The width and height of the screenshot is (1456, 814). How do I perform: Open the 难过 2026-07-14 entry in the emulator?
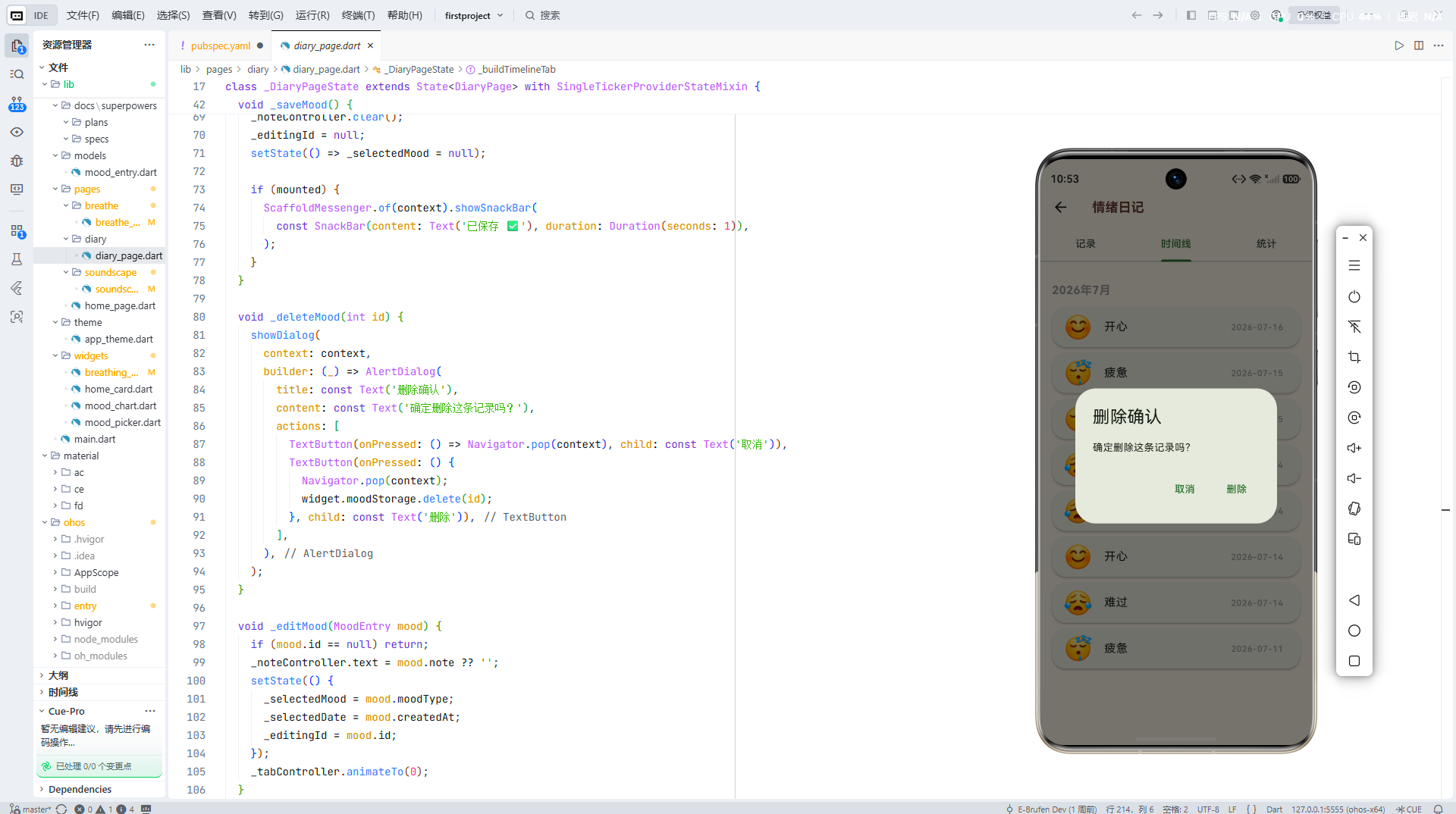[x=1175, y=602]
